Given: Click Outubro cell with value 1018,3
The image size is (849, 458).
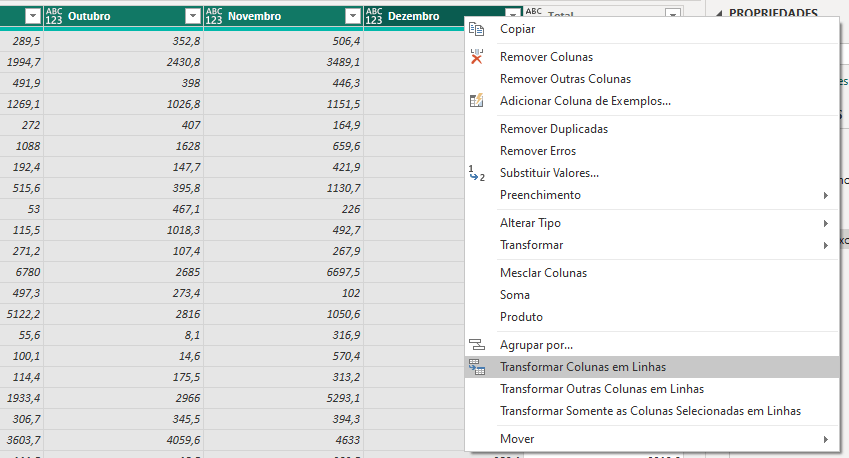Looking at the screenshot, I should coord(123,230).
